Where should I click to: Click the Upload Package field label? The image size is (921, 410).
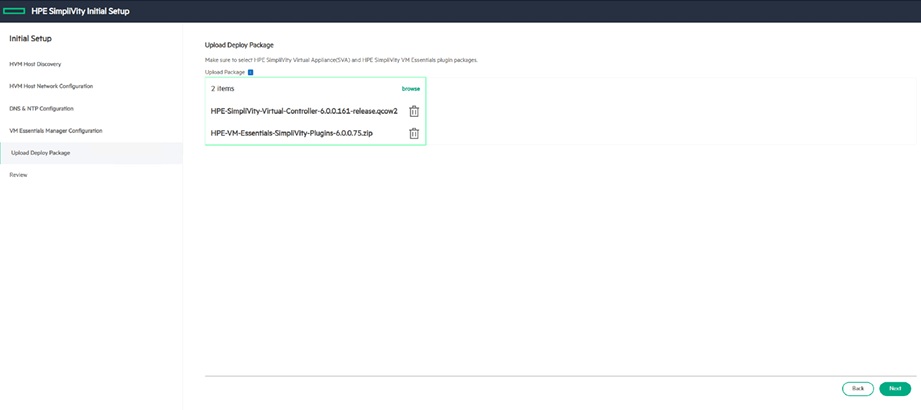pyautogui.click(x=225, y=72)
